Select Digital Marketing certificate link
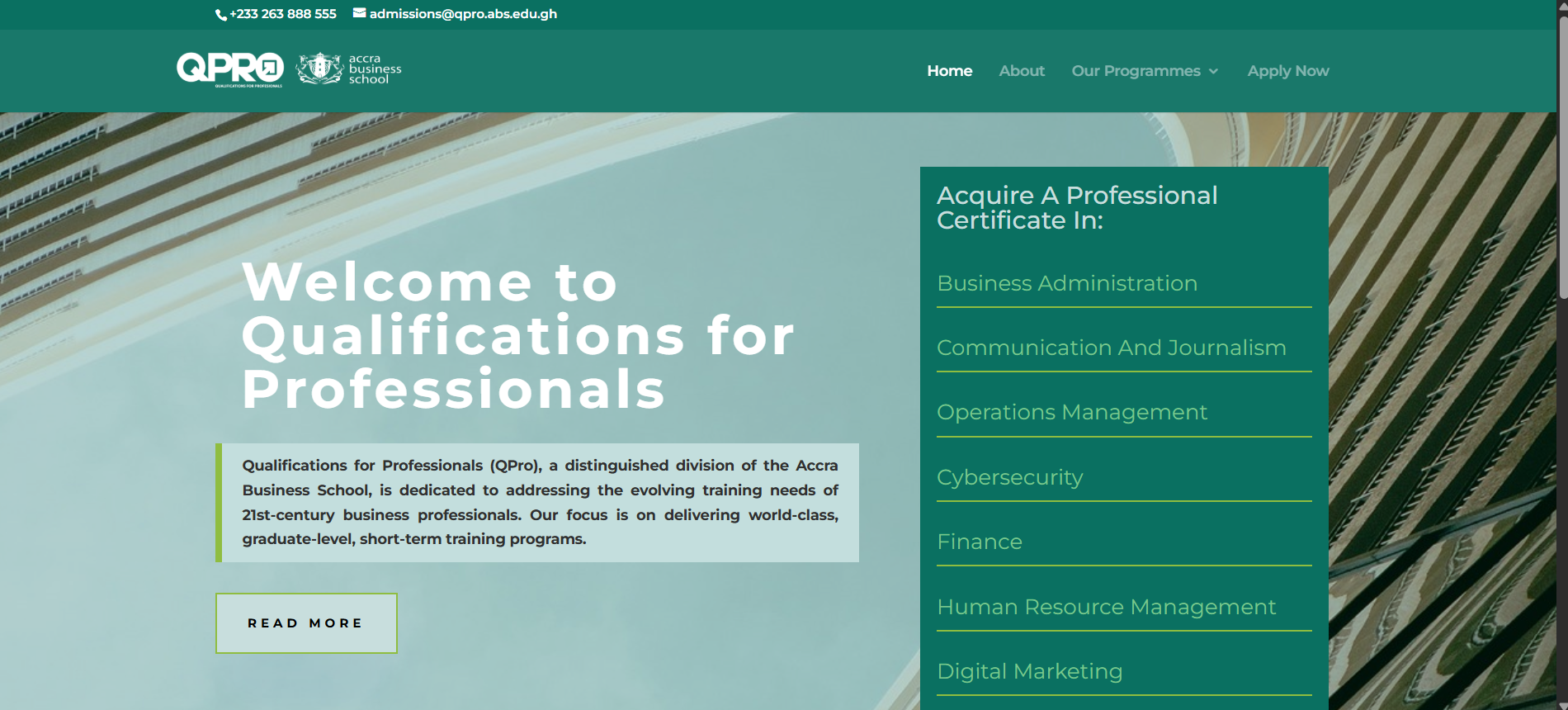 (1029, 671)
